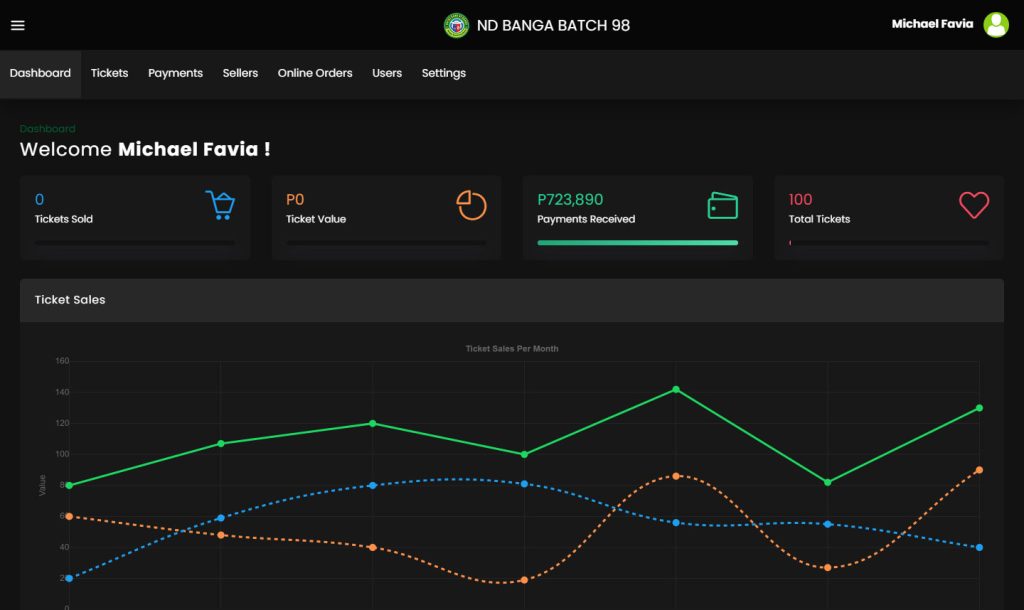Image resolution: width=1024 pixels, height=610 pixels.
Task: Click the green wallet icon
Action: 722,205
